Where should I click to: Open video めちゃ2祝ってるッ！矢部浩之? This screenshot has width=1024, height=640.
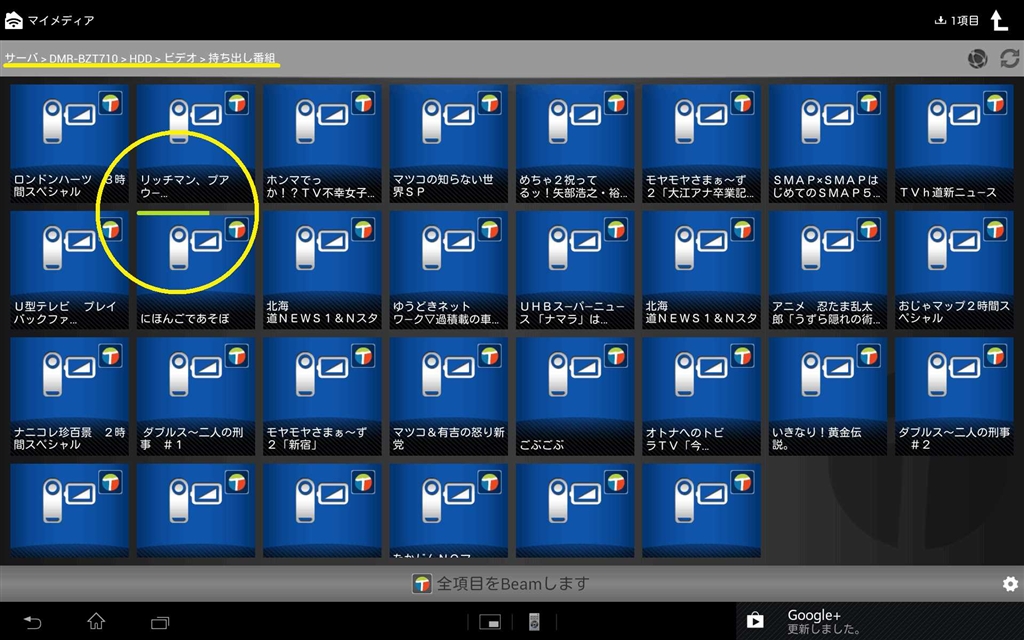point(575,143)
